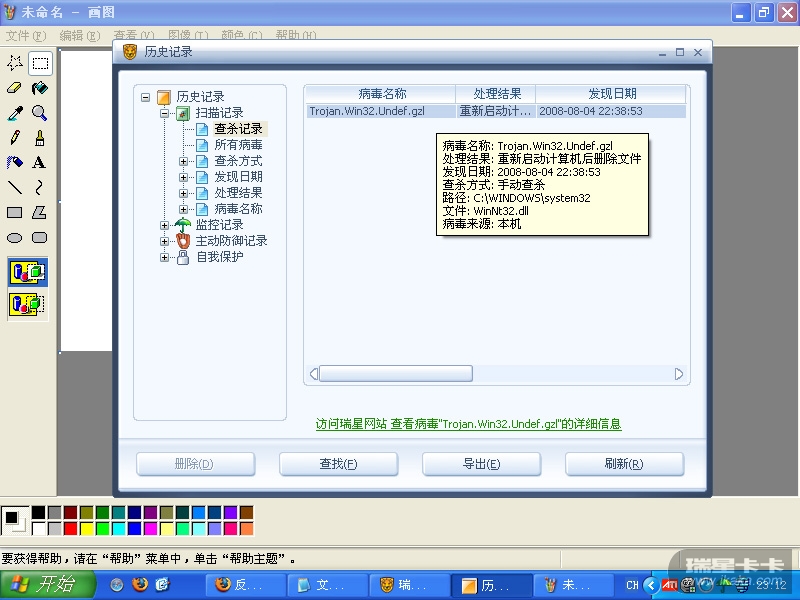This screenshot has width=800, height=600.
Task: Click the CH language indicator in tray
Action: point(632,585)
